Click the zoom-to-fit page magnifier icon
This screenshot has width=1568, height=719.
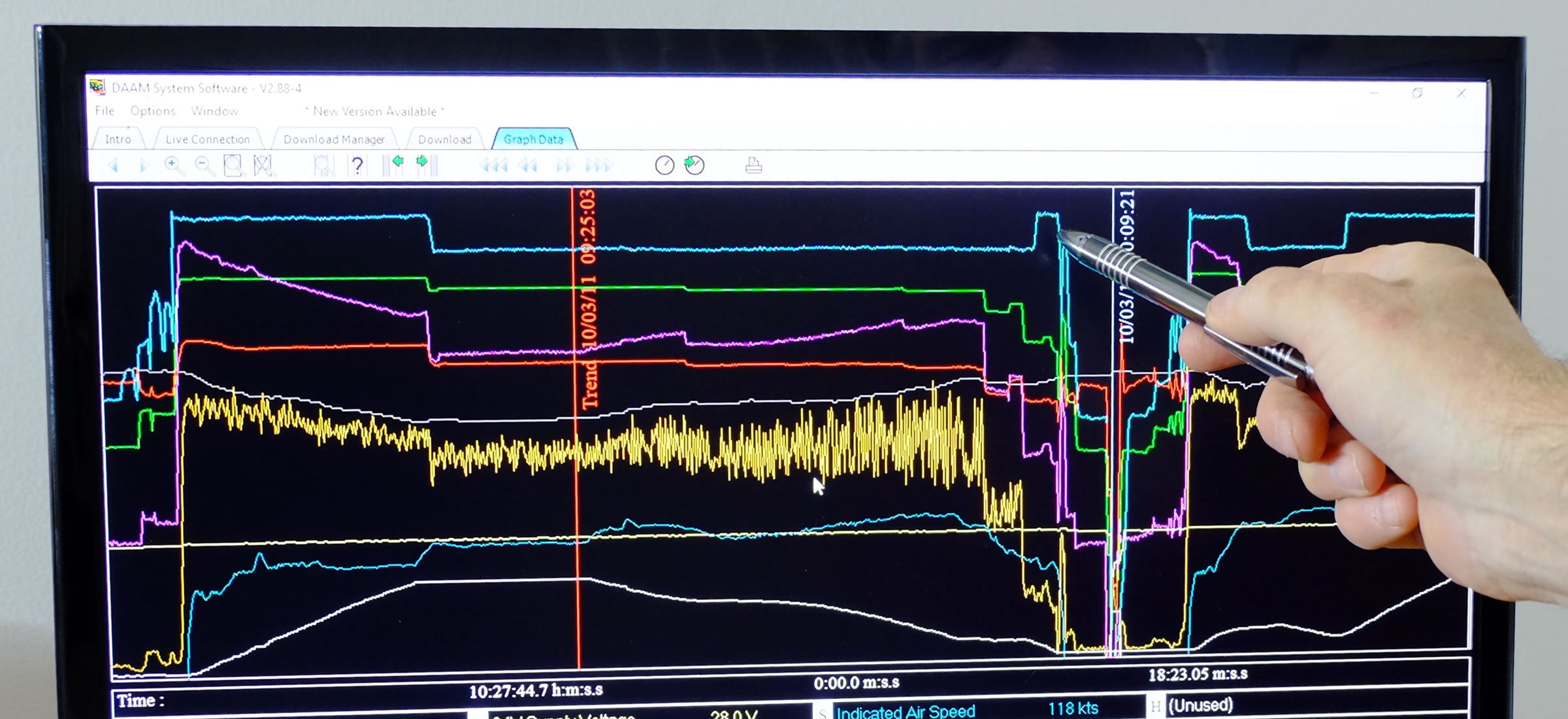coord(233,165)
